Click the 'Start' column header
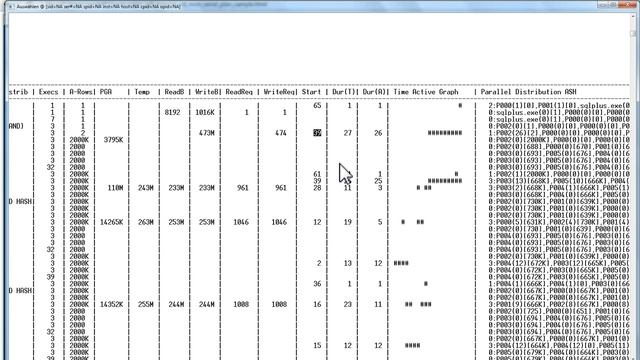 pos(311,92)
